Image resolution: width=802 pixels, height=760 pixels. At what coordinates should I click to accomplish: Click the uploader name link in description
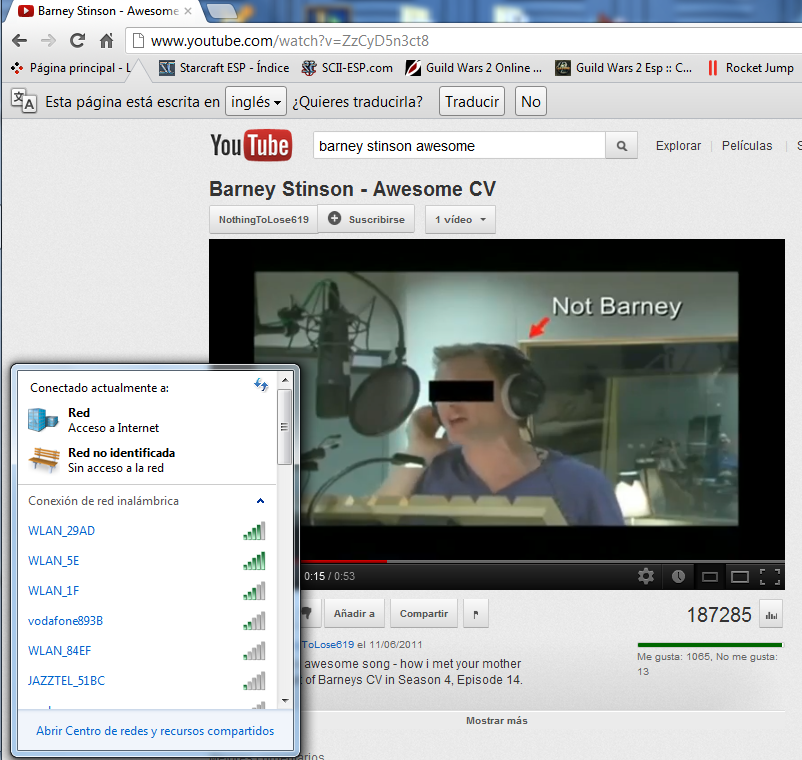pos(327,644)
